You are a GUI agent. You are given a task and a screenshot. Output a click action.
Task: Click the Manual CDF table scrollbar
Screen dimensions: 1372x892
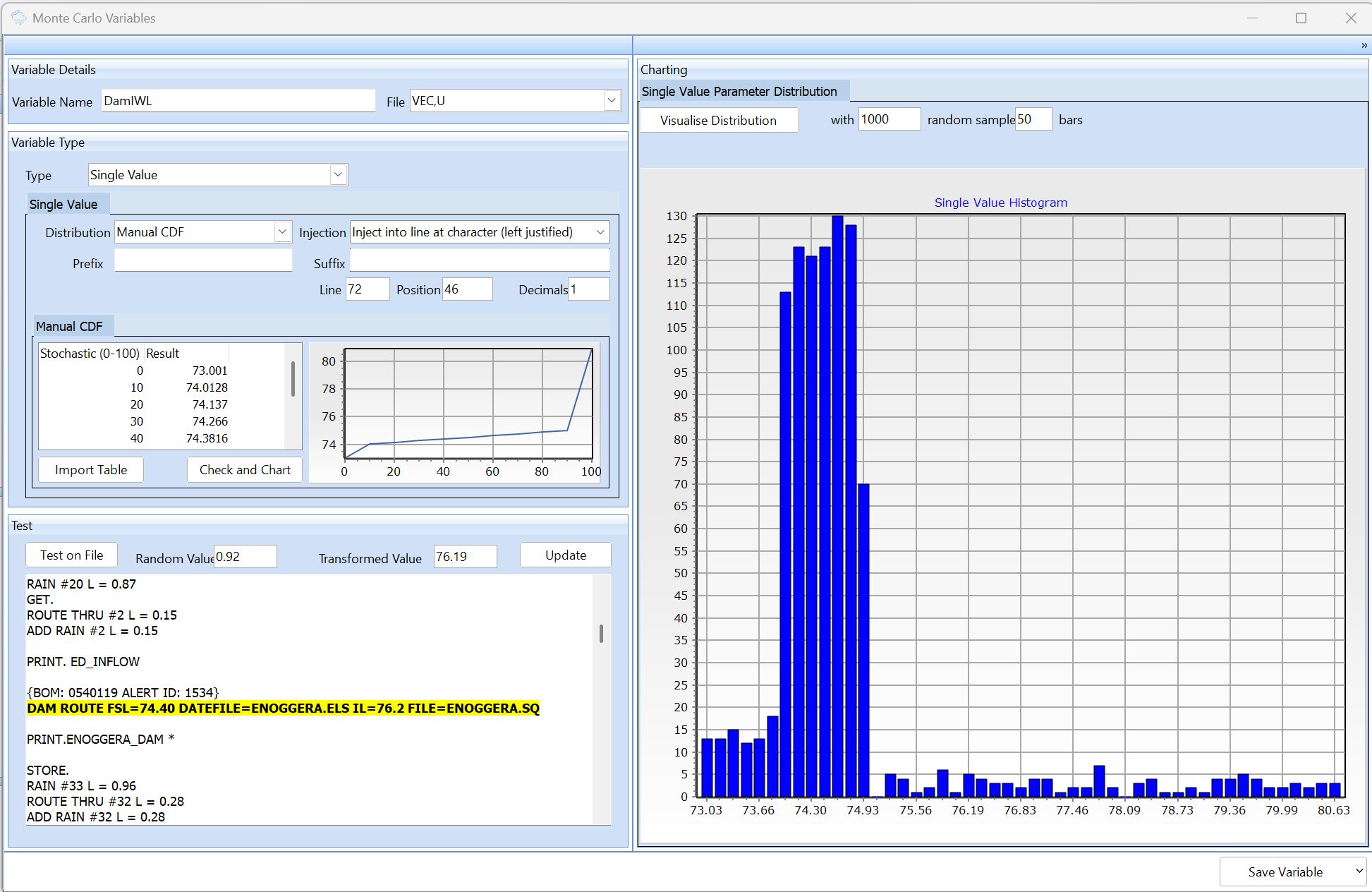pos(293,380)
